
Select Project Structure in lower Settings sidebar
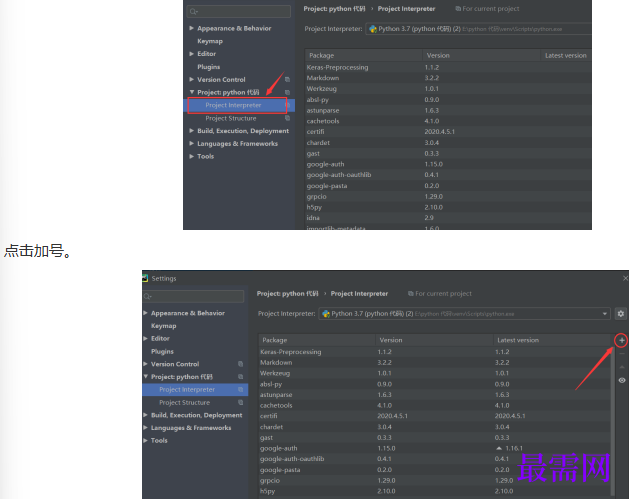[185, 402]
